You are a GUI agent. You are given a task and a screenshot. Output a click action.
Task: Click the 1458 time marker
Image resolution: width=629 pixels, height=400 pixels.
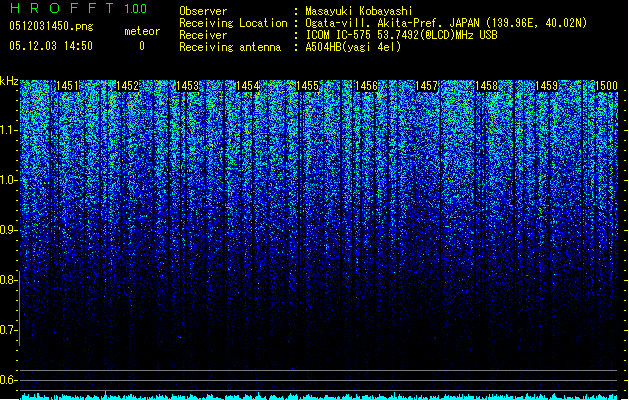(486, 86)
